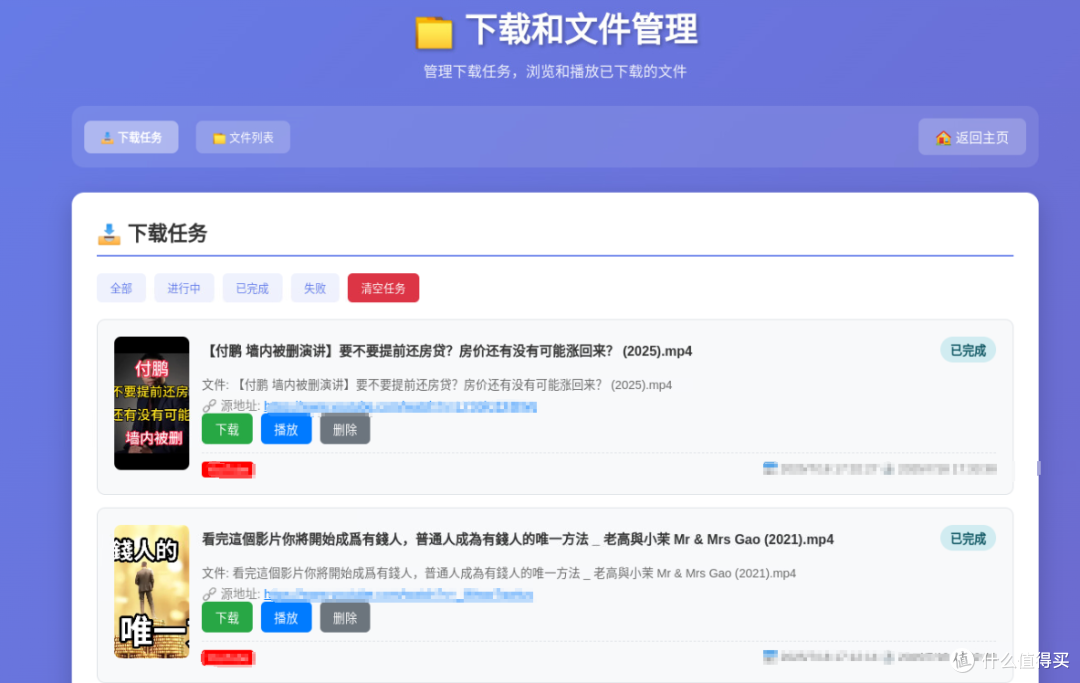Screen dimensions: 1080x683
Task: Click 删除 for the 老高與小茉 video
Action: tap(345, 618)
